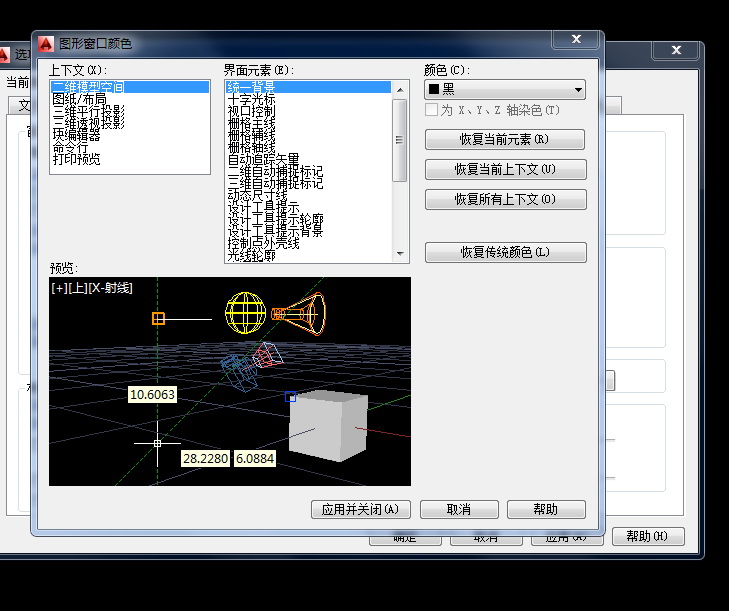Click the 6.0884 tooltip in preview
The image size is (729, 611).
coord(255,458)
